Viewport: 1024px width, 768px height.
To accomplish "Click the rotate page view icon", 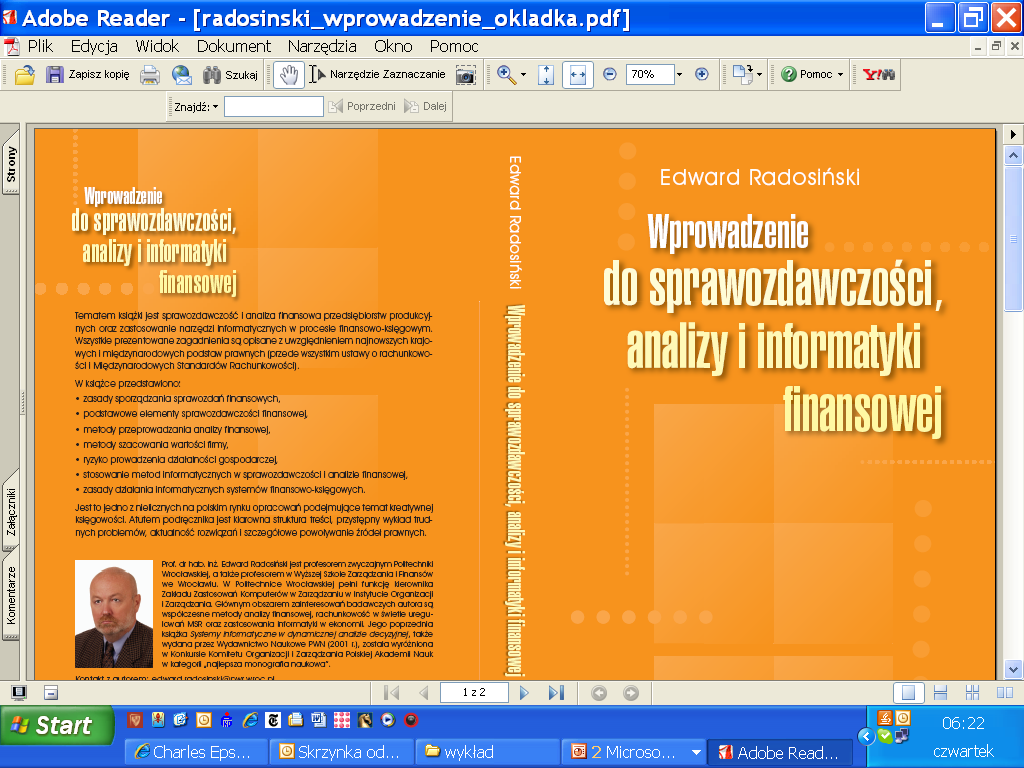I will (x=742, y=74).
